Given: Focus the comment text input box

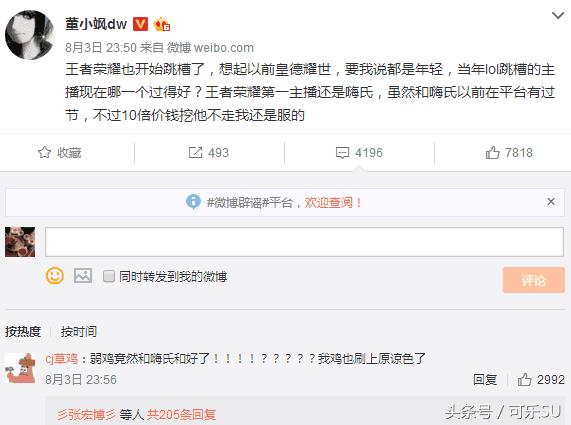Looking at the screenshot, I should pyautogui.click(x=304, y=242).
